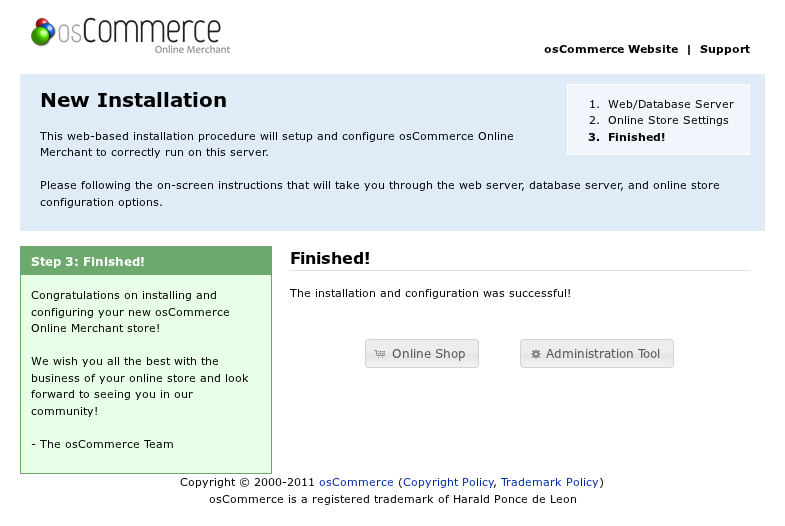Launch the Administration Tool button
Image resolution: width=785 pixels, height=526 pixels.
(x=597, y=354)
